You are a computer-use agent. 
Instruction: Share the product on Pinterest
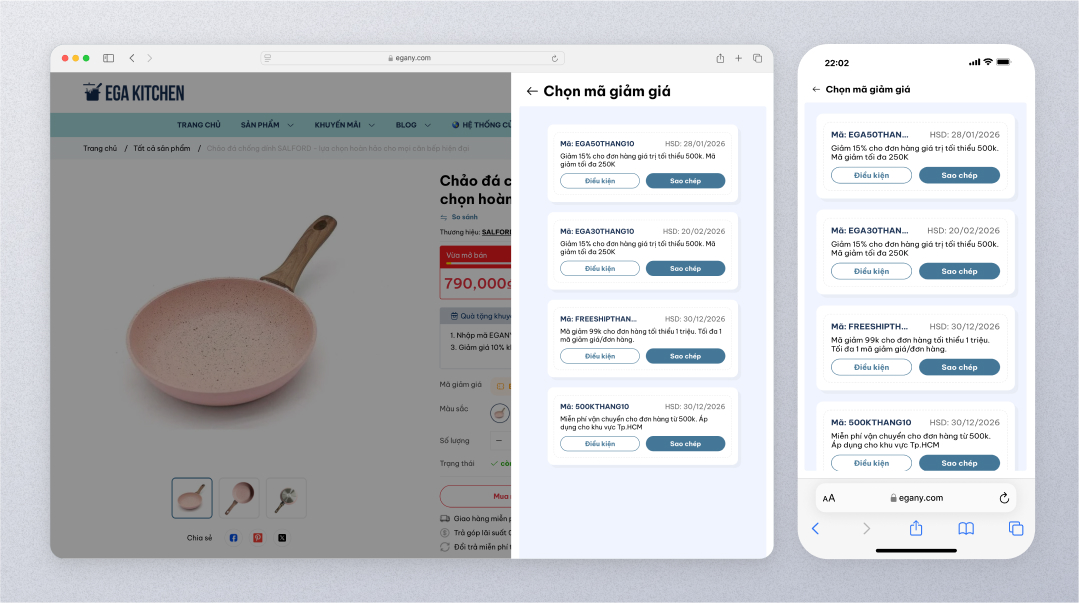point(257,538)
